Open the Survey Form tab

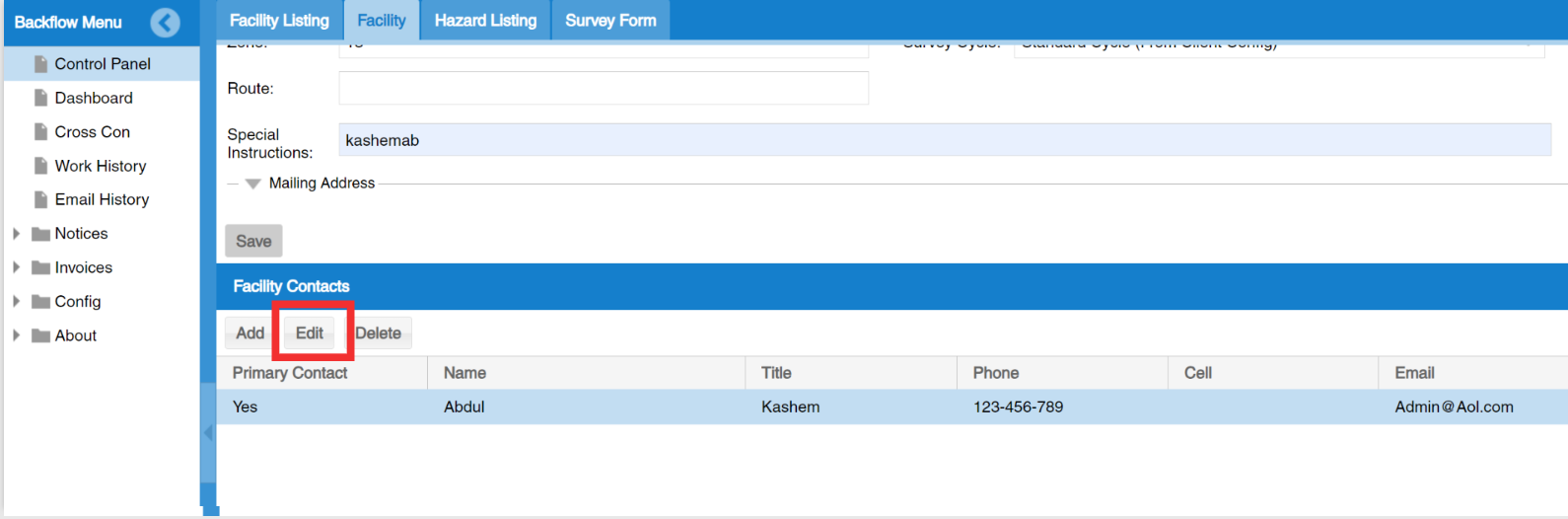(610, 21)
